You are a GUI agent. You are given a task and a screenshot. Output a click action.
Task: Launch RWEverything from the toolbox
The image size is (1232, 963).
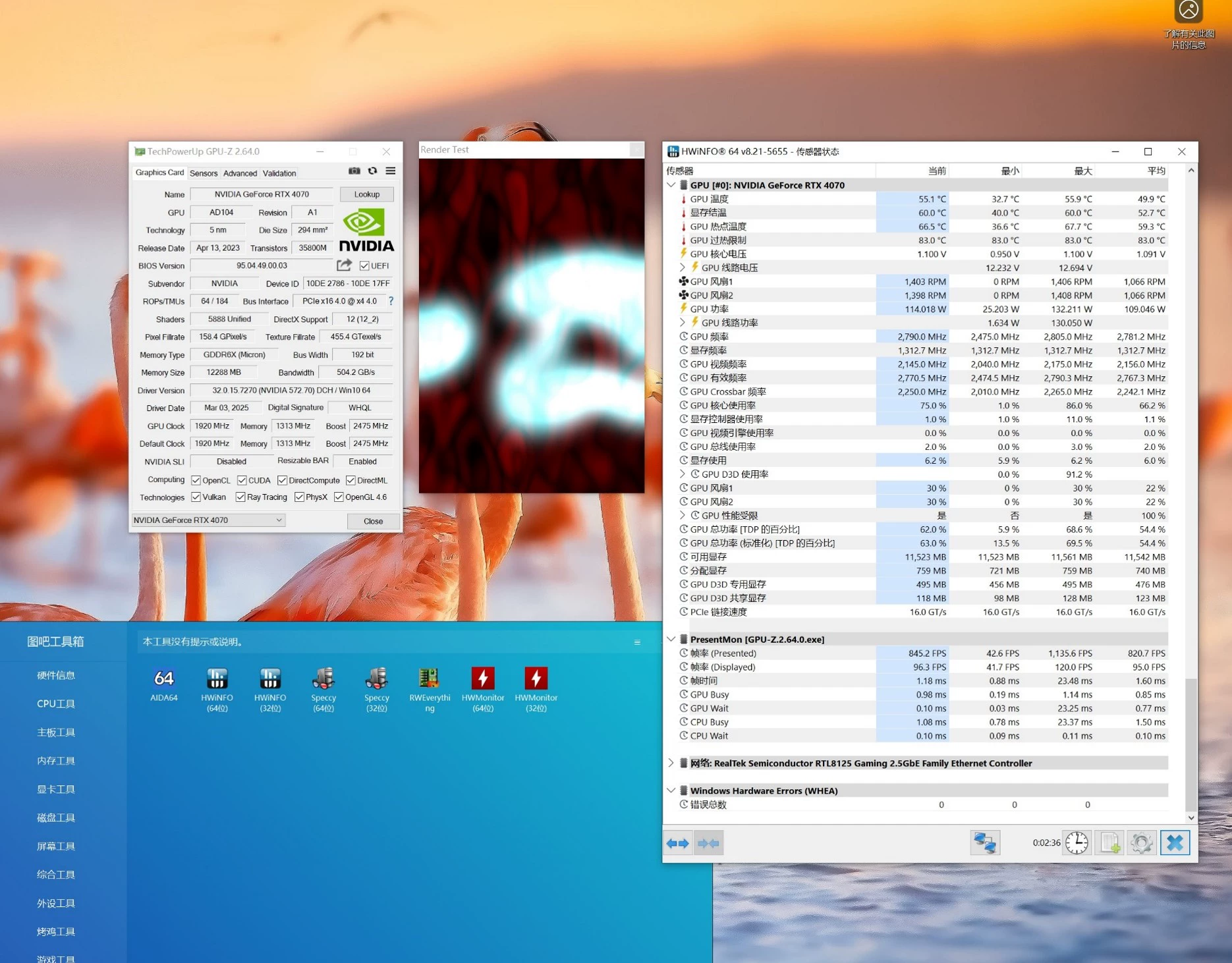[x=430, y=690]
